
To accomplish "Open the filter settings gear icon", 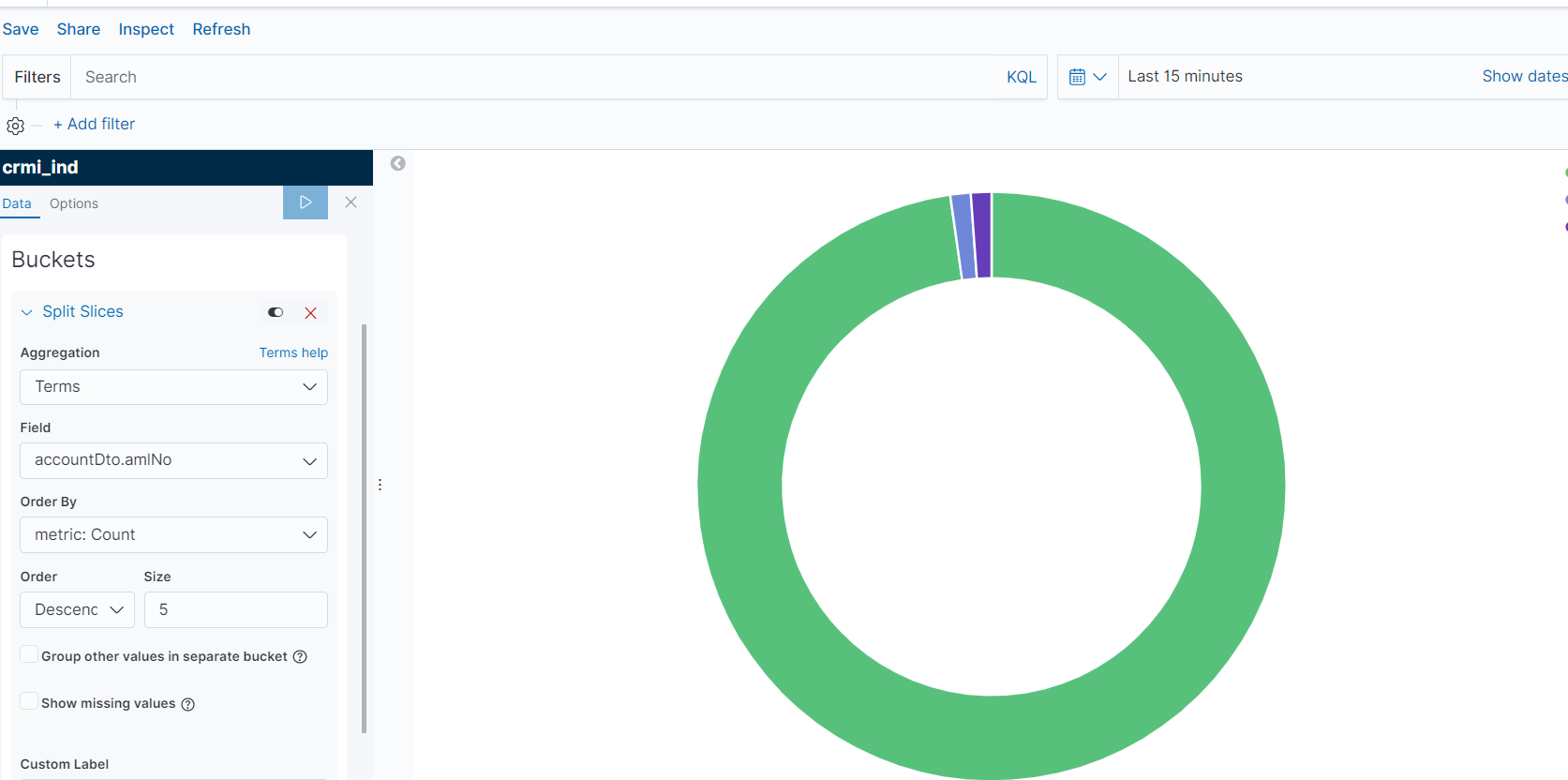I will [x=16, y=125].
